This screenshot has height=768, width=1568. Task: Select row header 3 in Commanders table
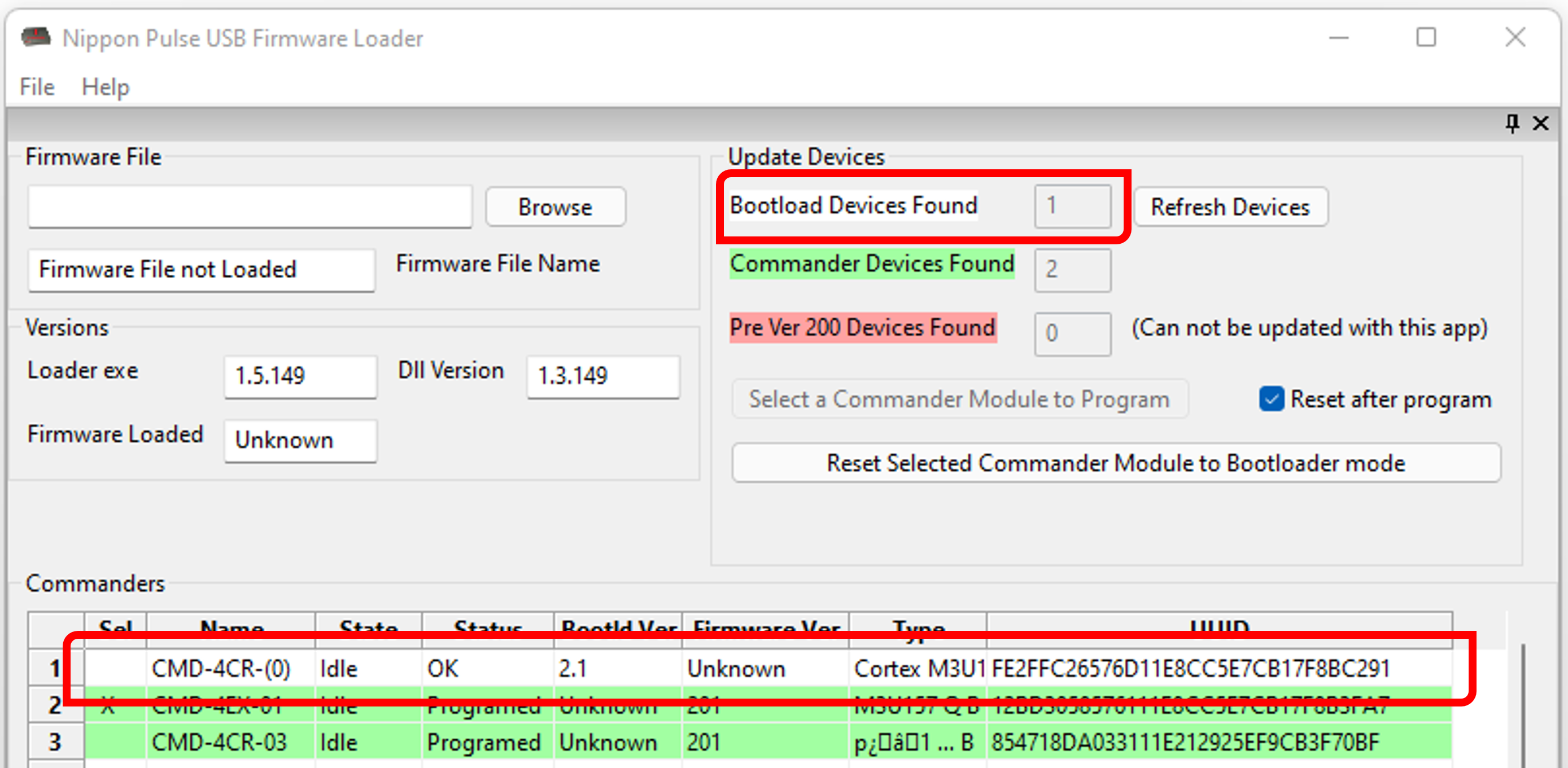point(56,742)
